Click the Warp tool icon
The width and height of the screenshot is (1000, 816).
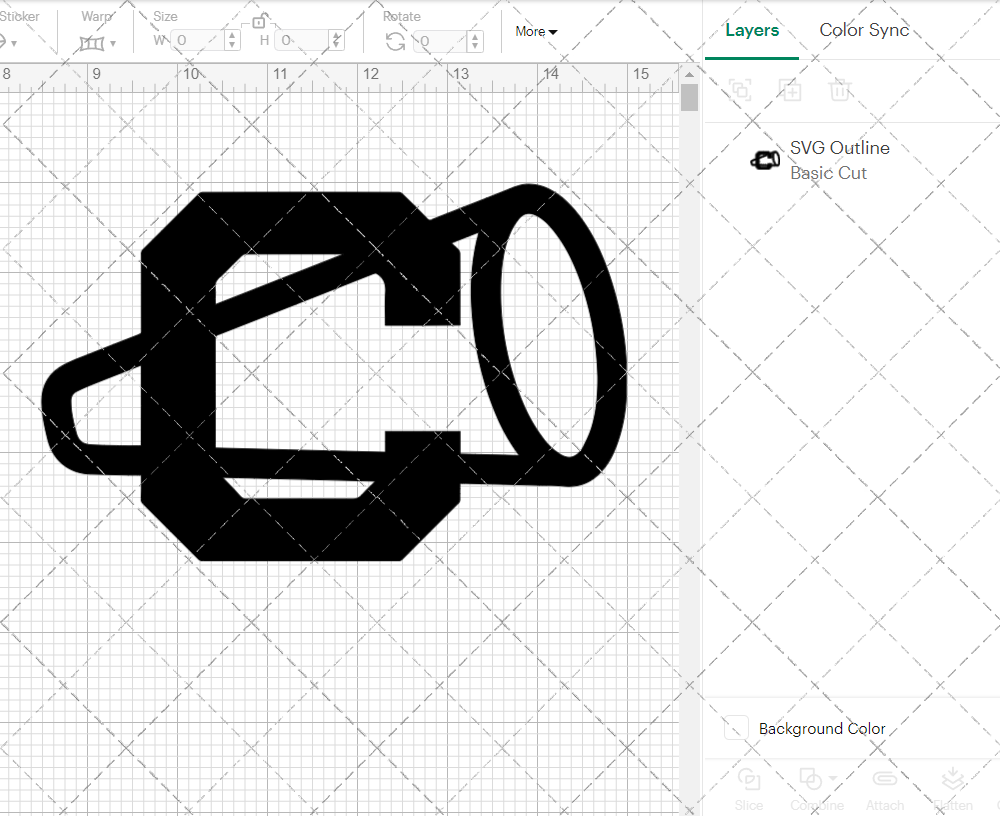tap(91, 43)
